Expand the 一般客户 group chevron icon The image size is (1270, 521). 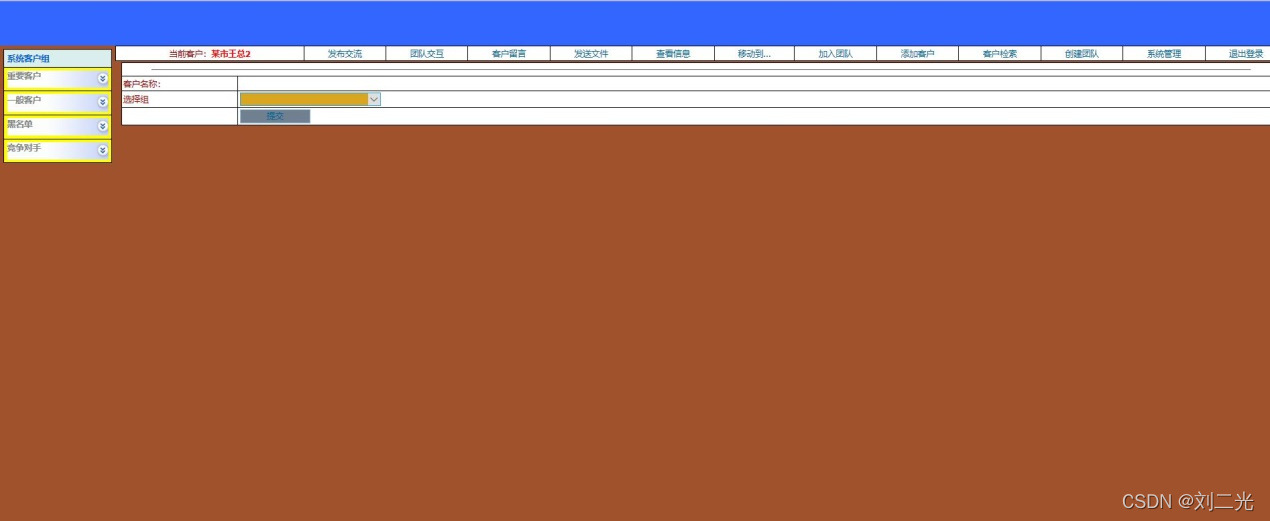click(103, 103)
